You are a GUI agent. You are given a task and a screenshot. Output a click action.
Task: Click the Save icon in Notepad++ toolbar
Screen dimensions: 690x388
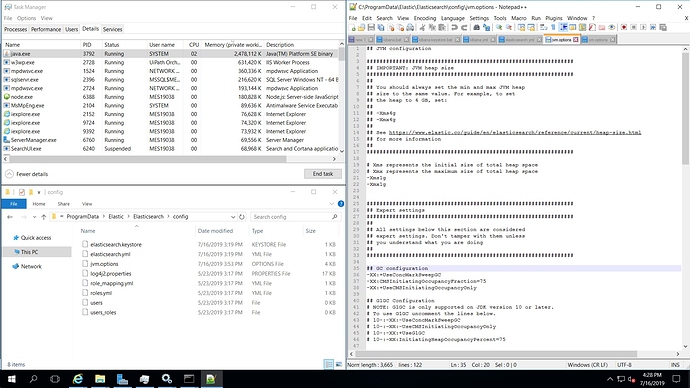(371, 27)
